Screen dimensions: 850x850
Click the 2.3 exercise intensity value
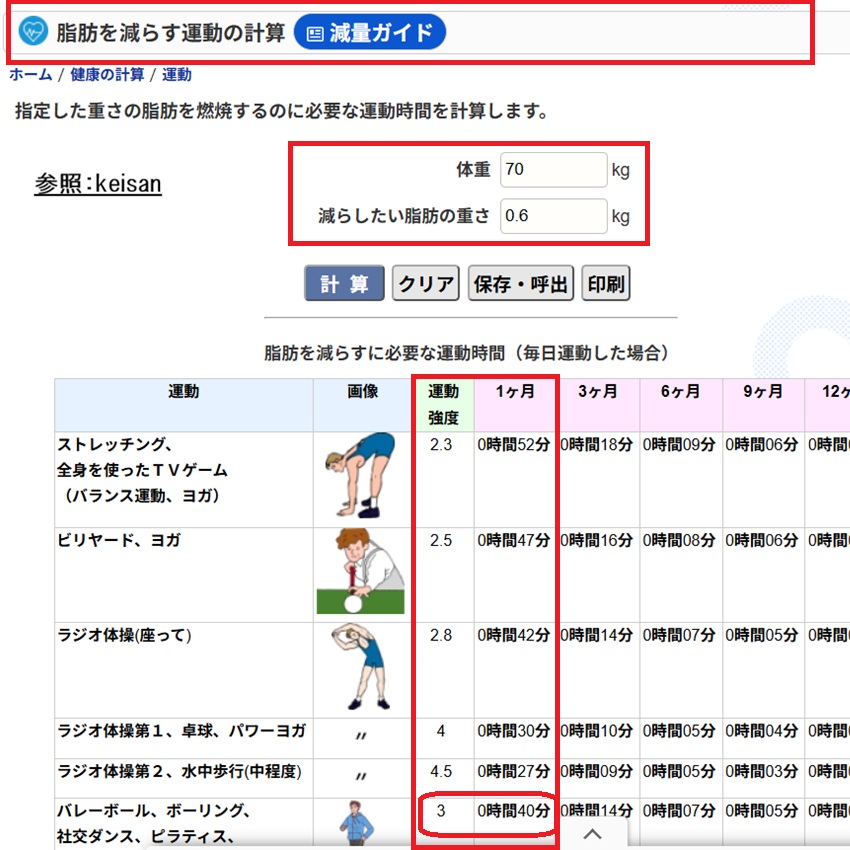click(441, 445)
